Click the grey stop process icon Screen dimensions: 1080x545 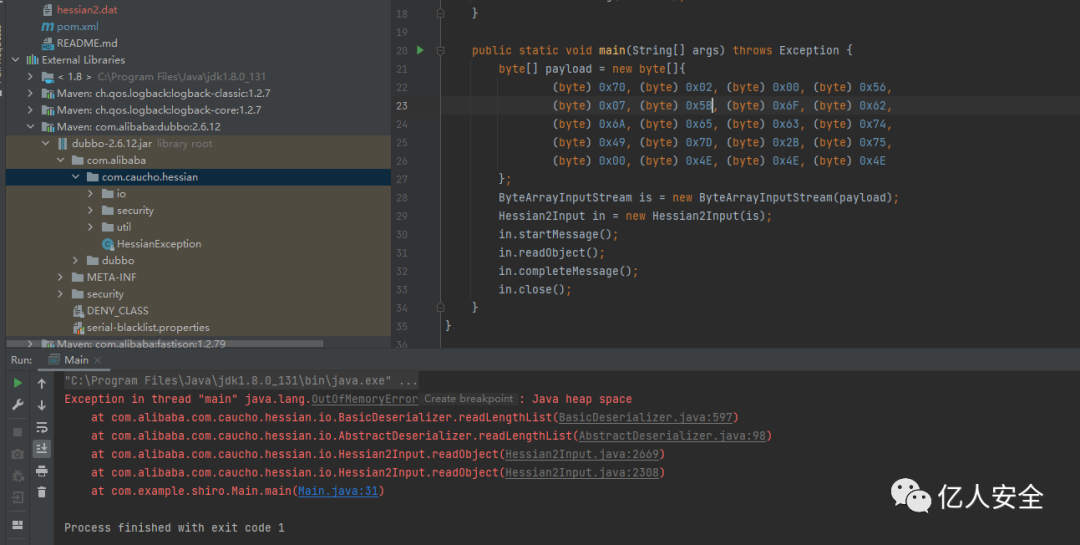(x=18, y=432)
